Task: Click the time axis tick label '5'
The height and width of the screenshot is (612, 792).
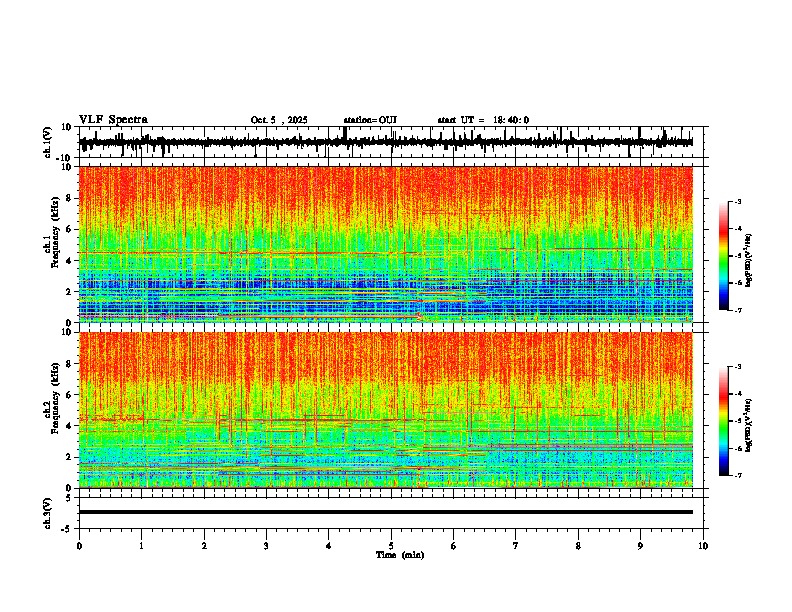Action: tap(391, 546)
